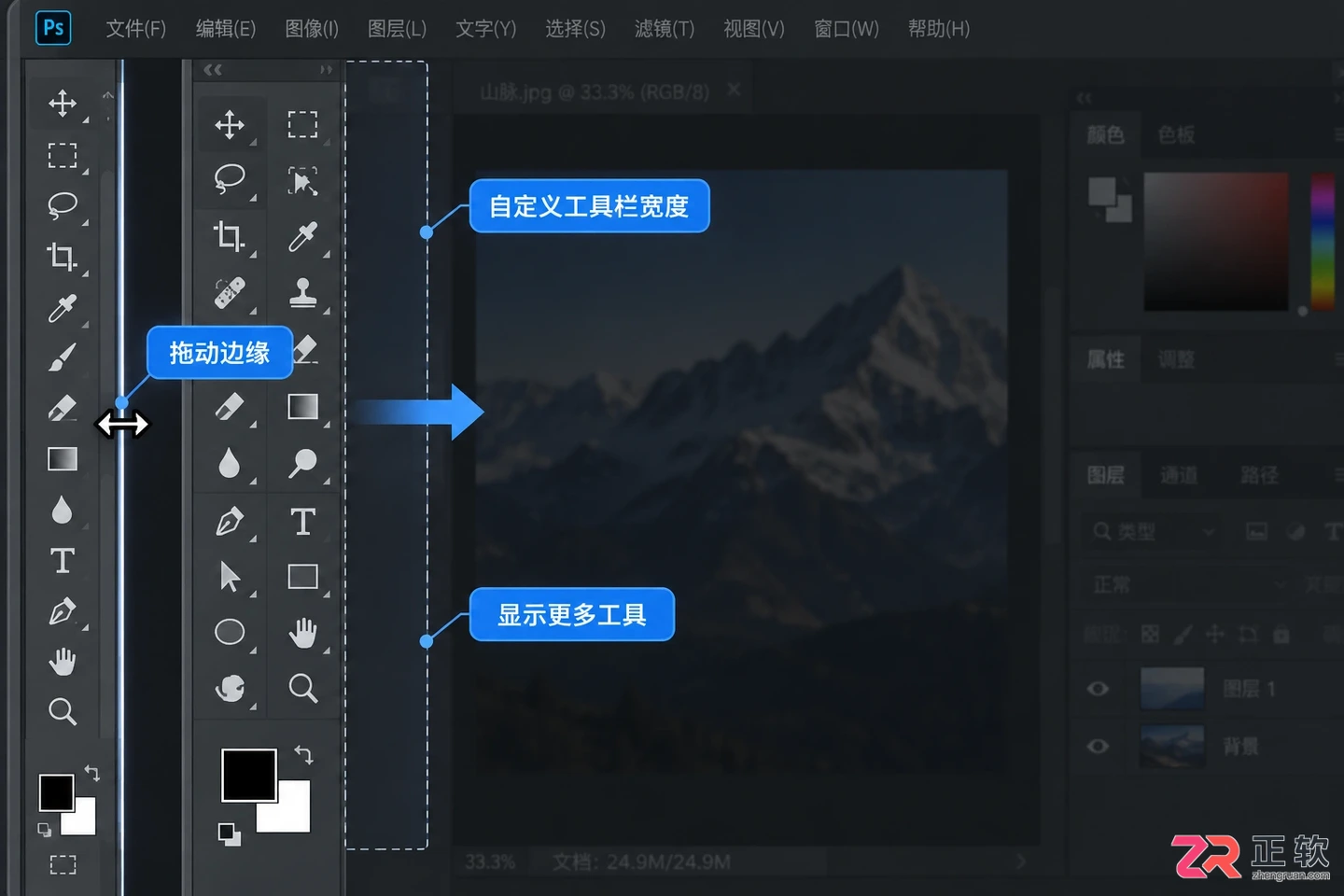This screenshot has height=896, width=1344.
Task: Toggle lock transparent pixels checkerboard icon
Action: pos(1151,635)
